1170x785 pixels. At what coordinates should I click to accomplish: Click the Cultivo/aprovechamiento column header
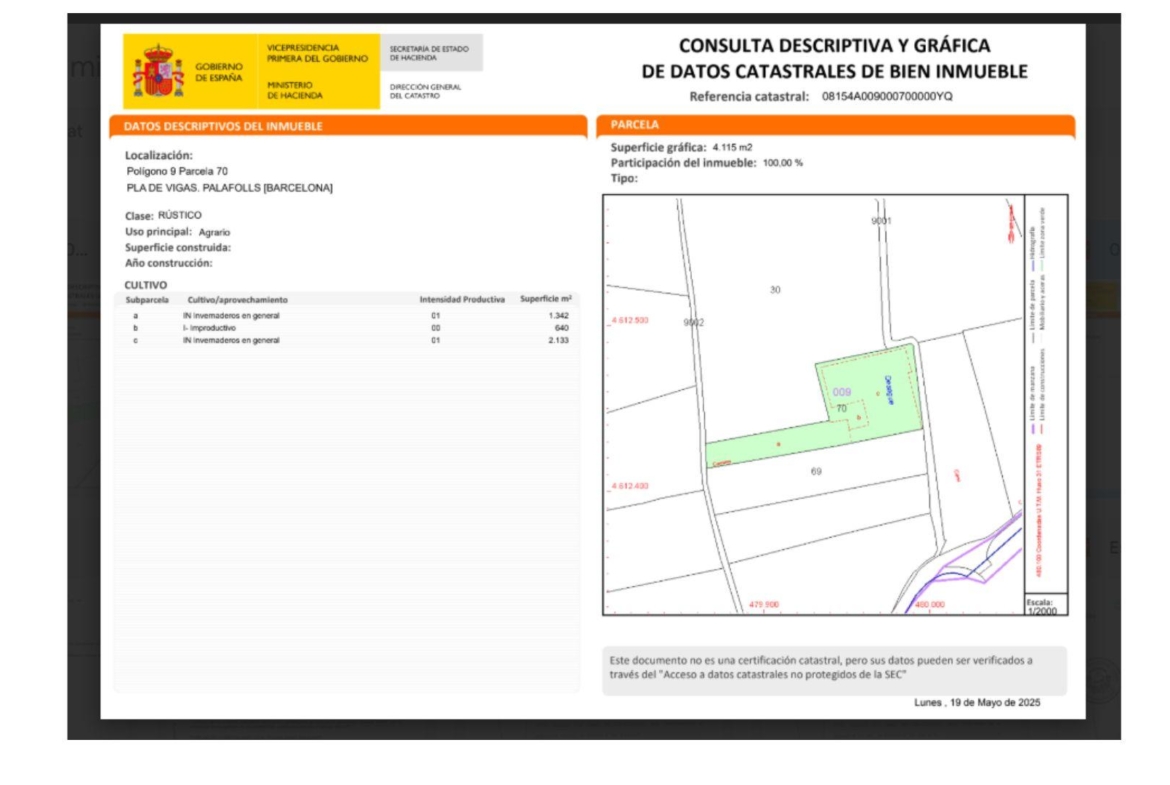(237, 299)
